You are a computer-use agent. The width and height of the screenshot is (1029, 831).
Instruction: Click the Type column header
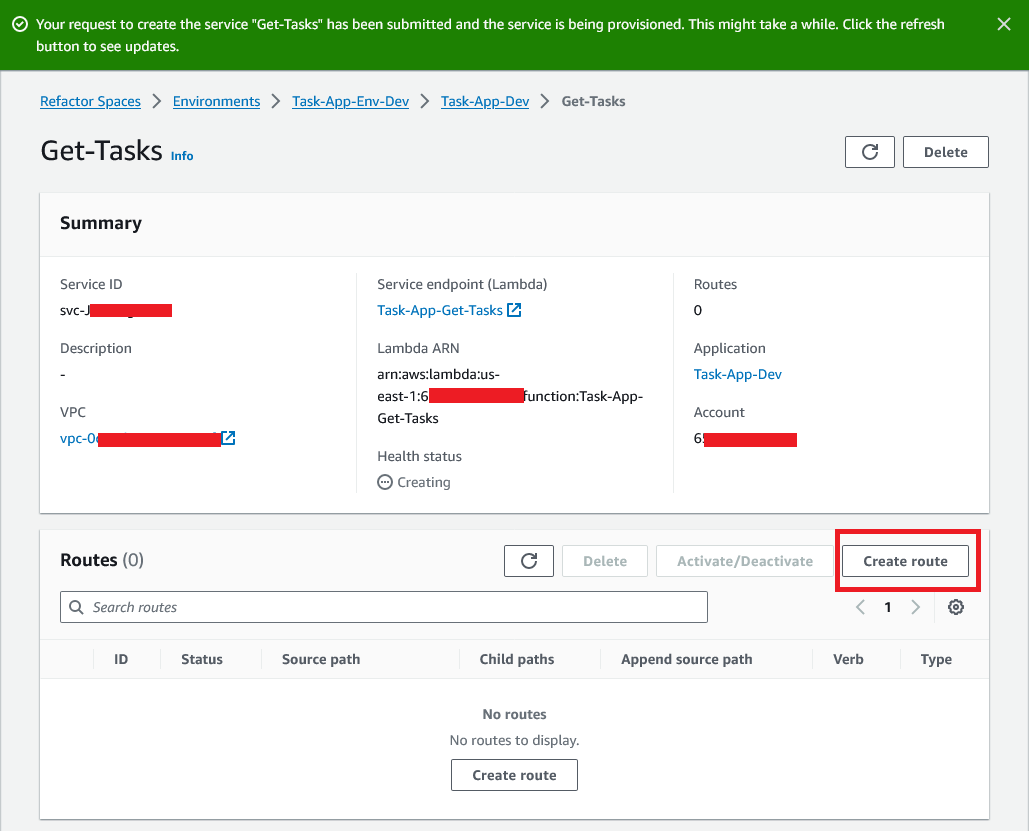(x=936, y=659)
